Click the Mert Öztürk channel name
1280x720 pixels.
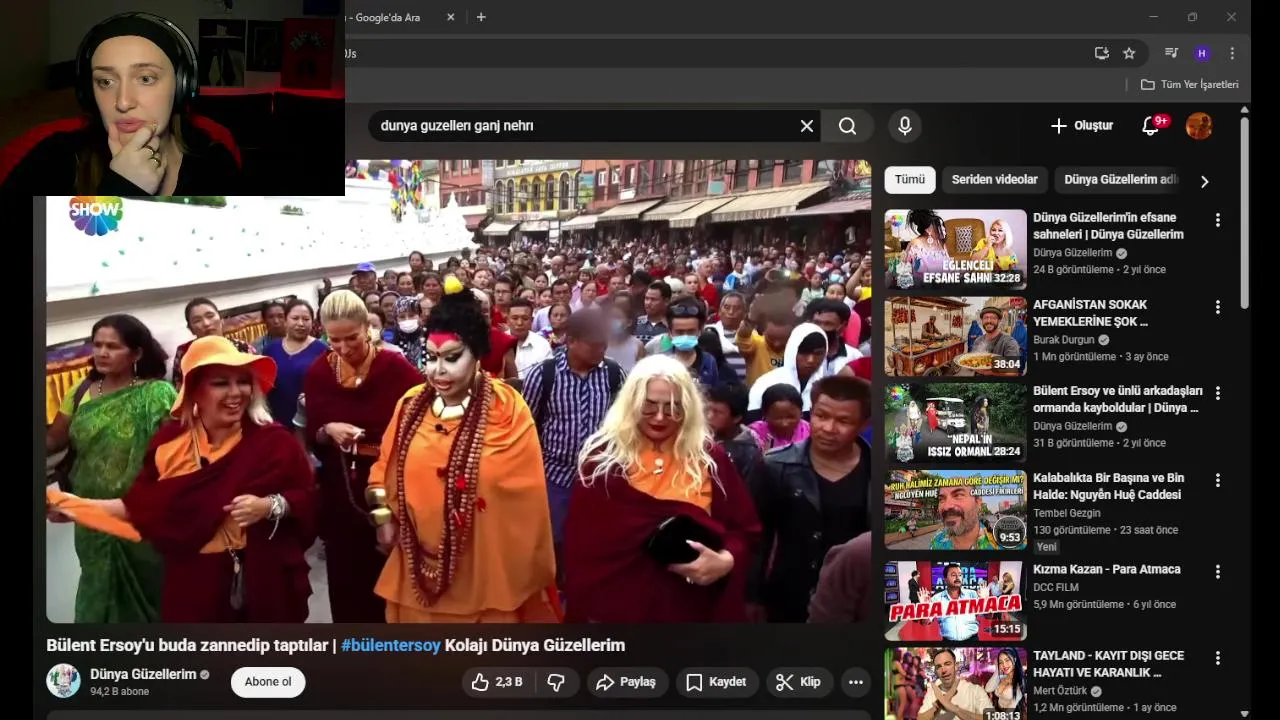point(1060,691)
